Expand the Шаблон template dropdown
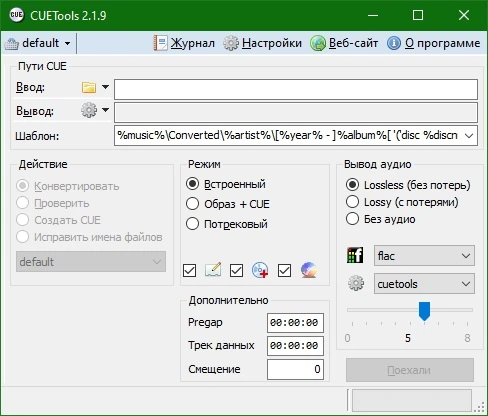488x416 pixels. click(x=469, y=136)
